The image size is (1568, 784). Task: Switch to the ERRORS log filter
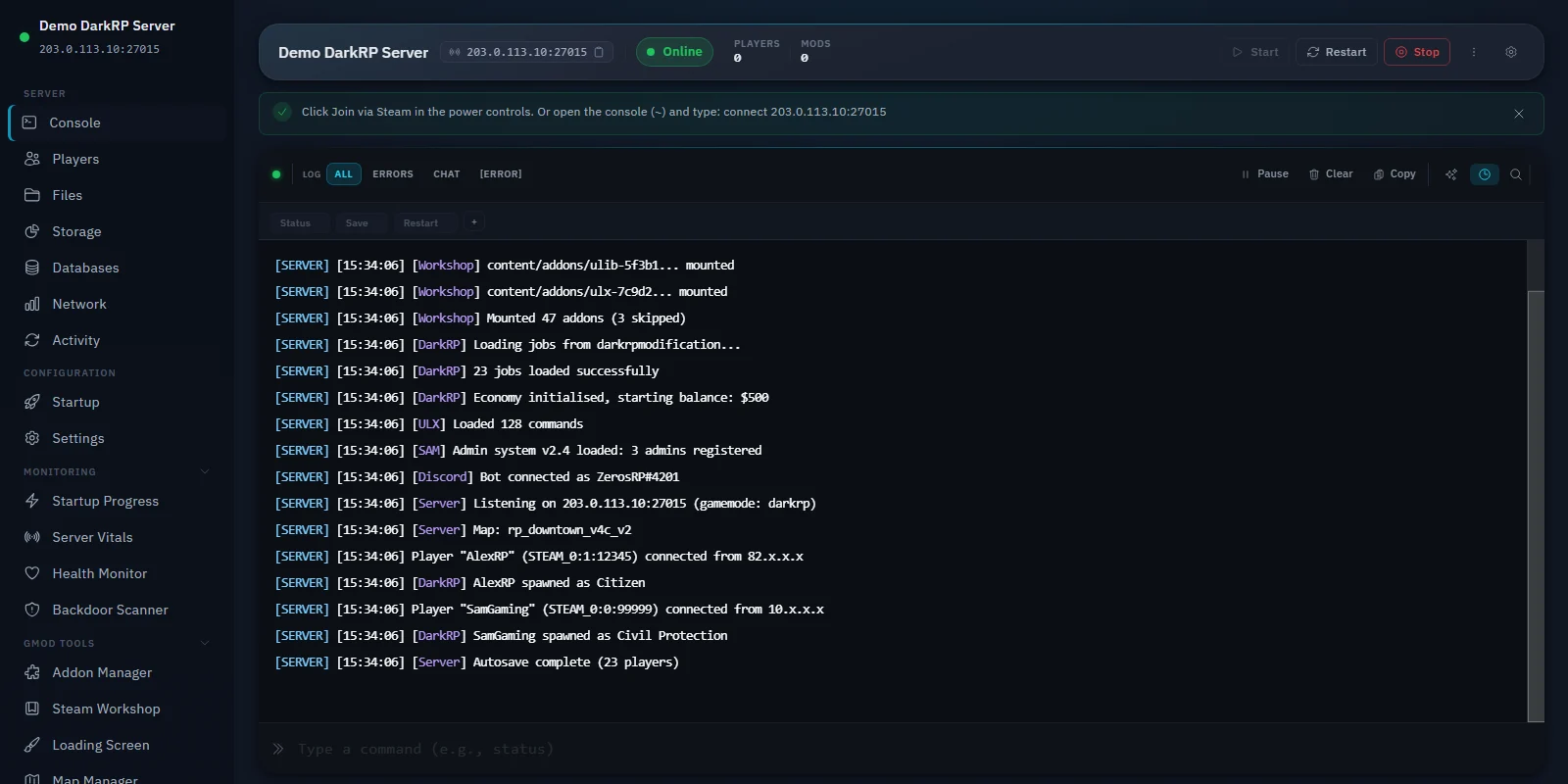tap(393, 174)
